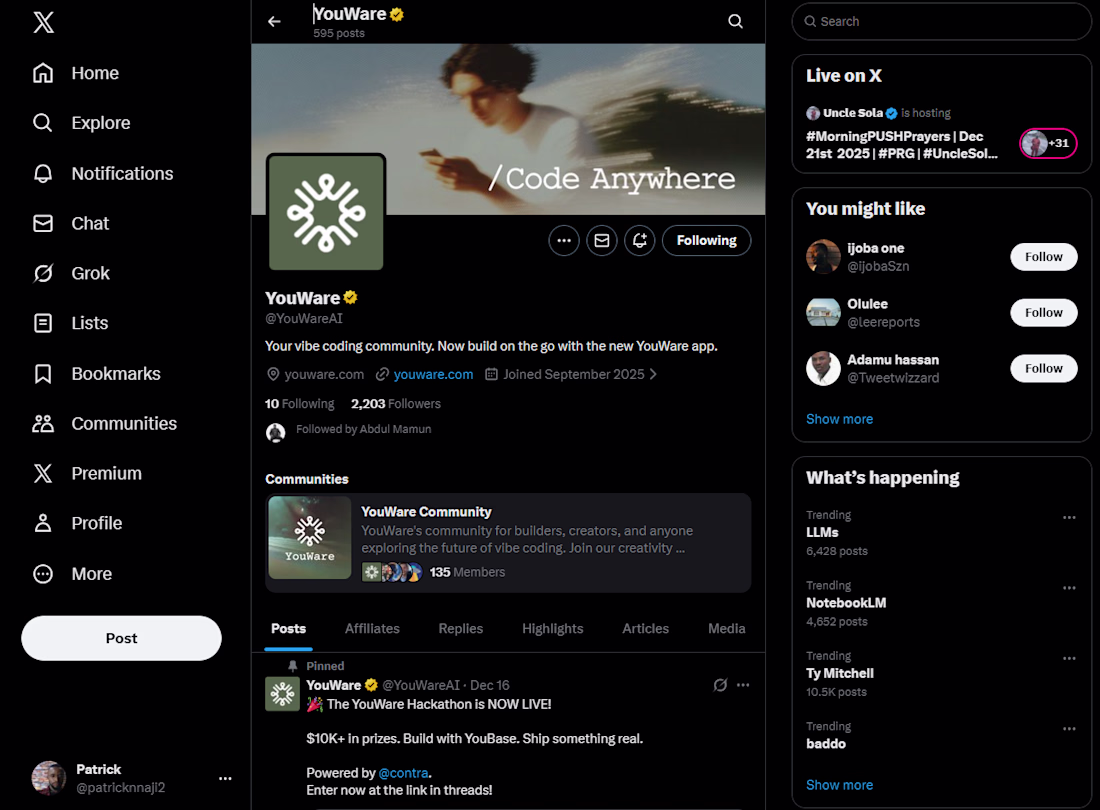1100x810 pixels.
Task: Follow Adamu hassan
Action: 1044,368
